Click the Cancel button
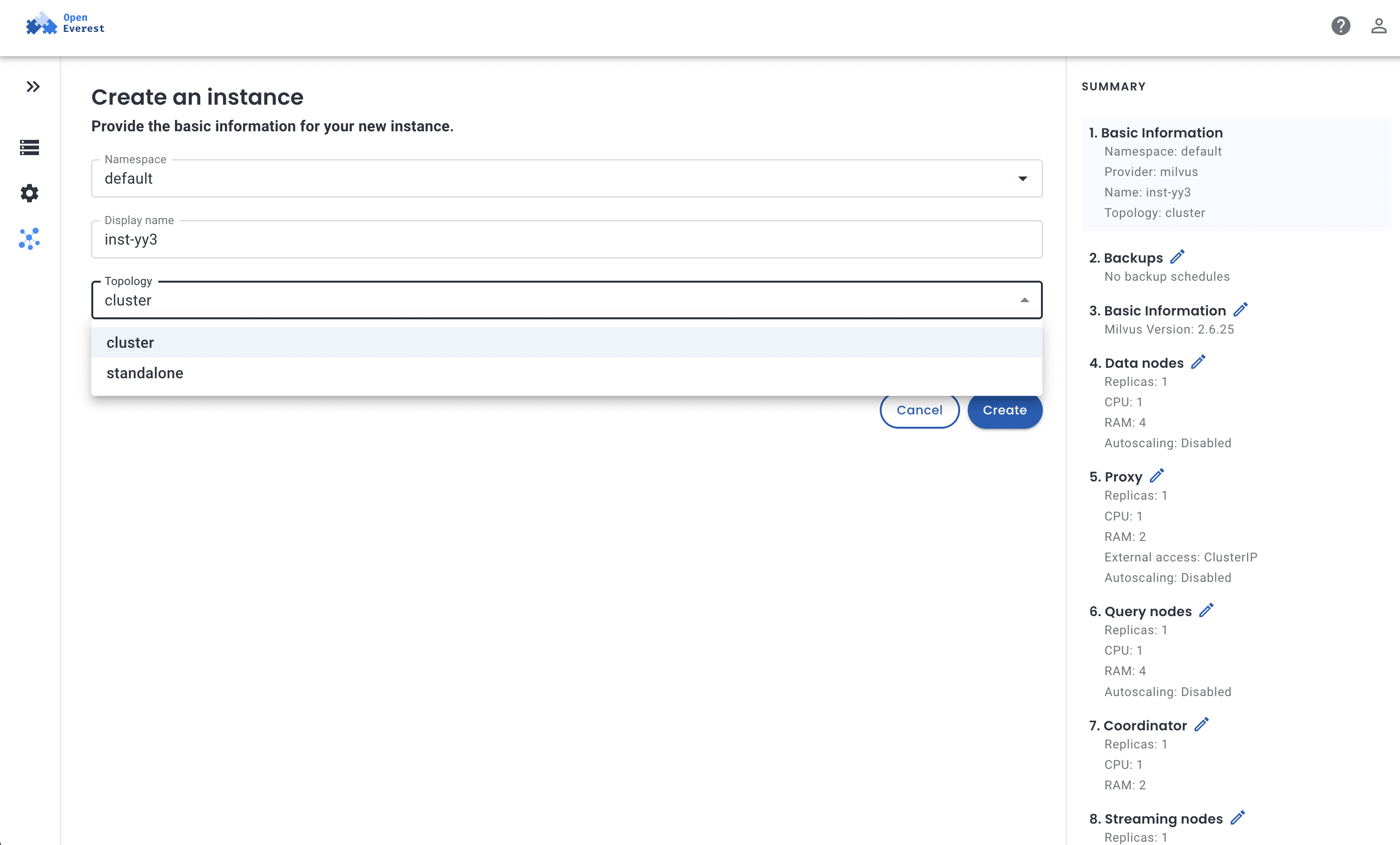 click(919, 410)
